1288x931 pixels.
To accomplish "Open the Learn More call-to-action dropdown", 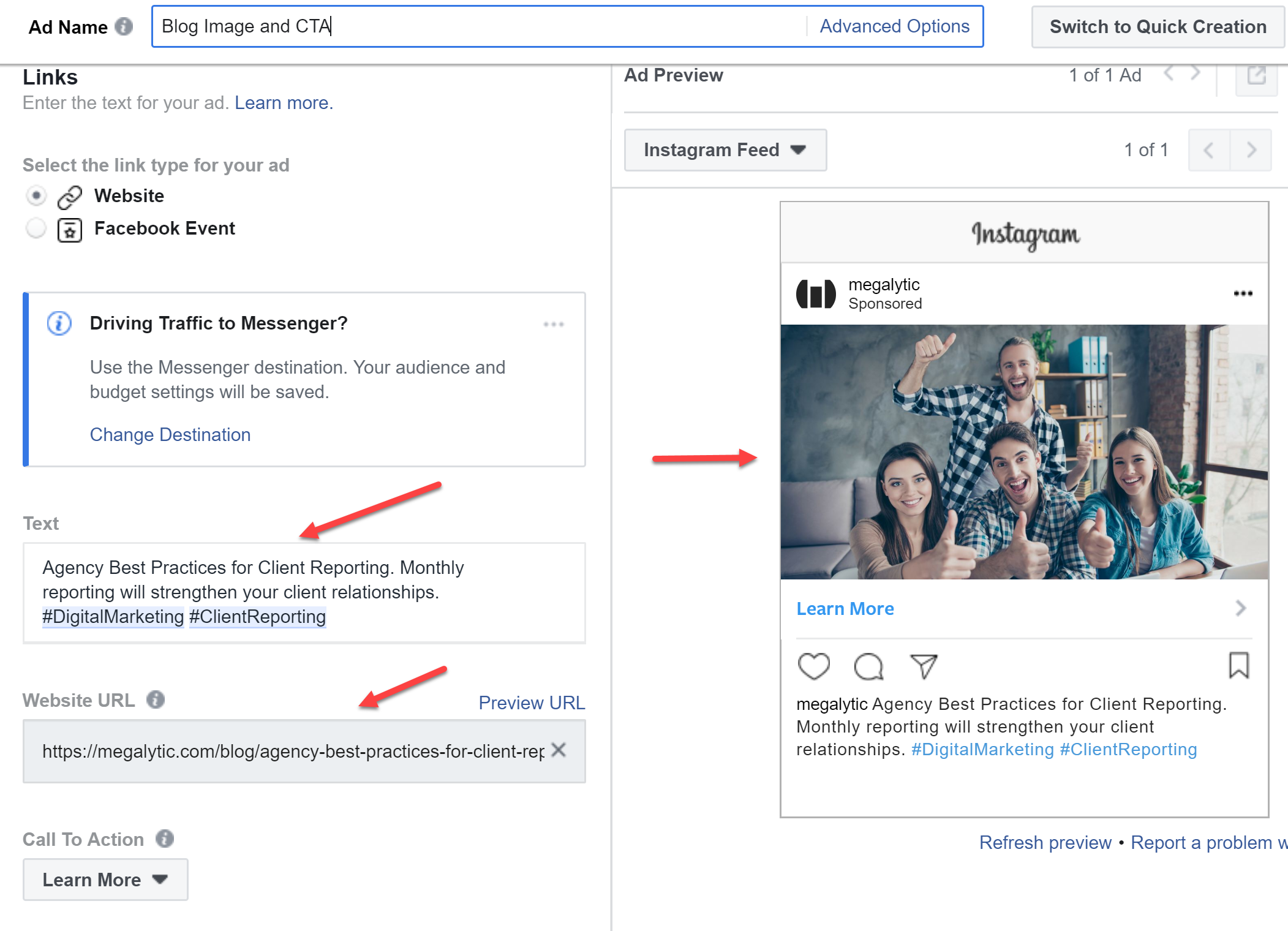I will (x=105, y=880).
